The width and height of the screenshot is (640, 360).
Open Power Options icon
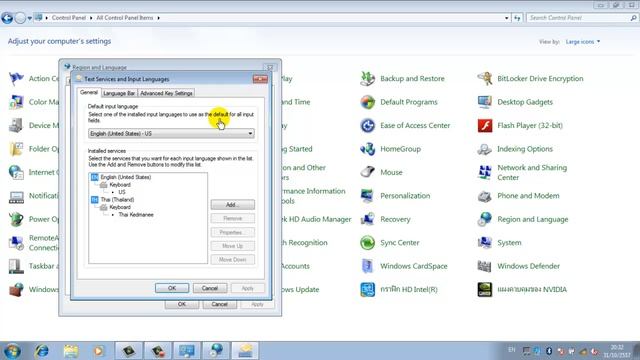16,219
